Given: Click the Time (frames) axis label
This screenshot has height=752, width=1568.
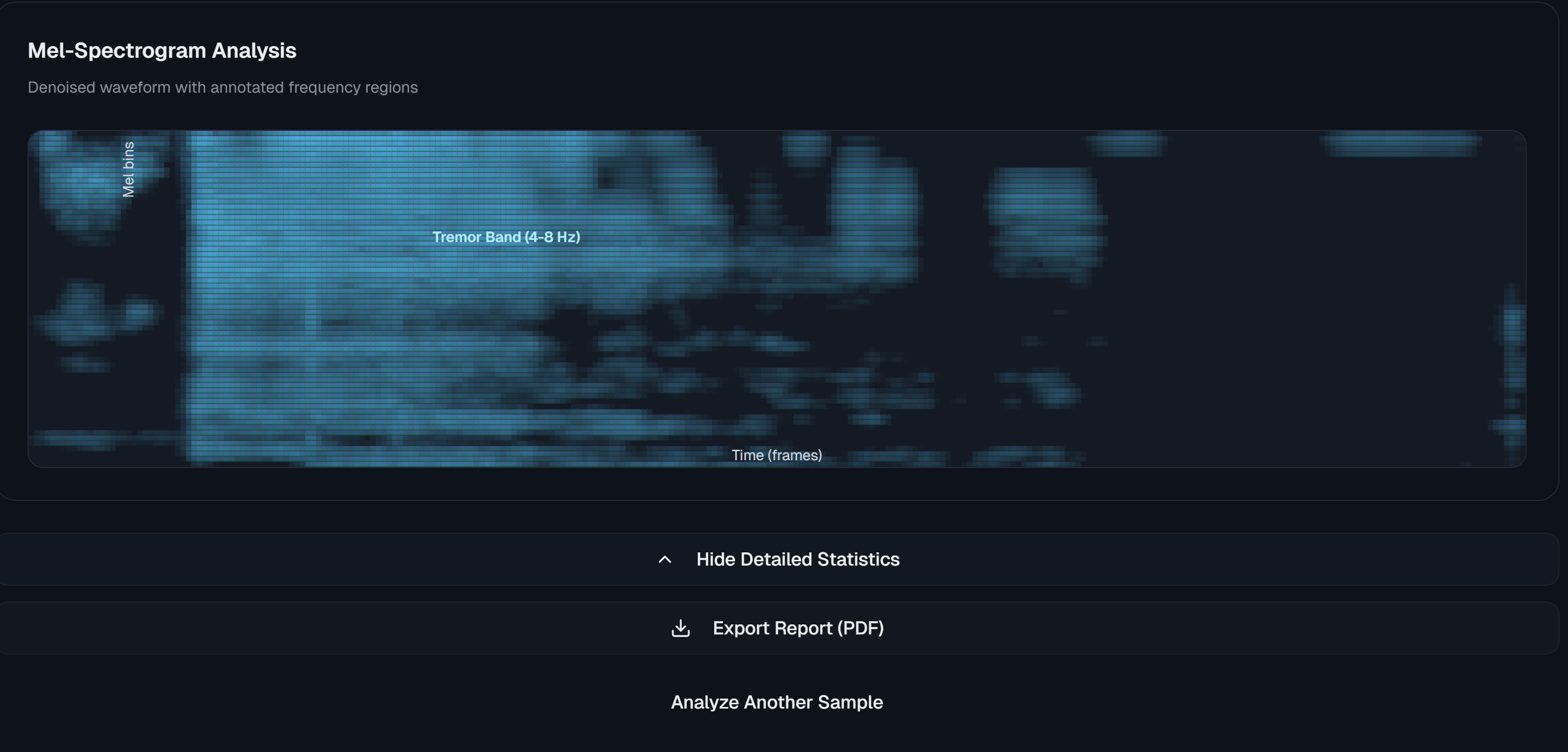Looking at the screenshot, I should [777, 455].
